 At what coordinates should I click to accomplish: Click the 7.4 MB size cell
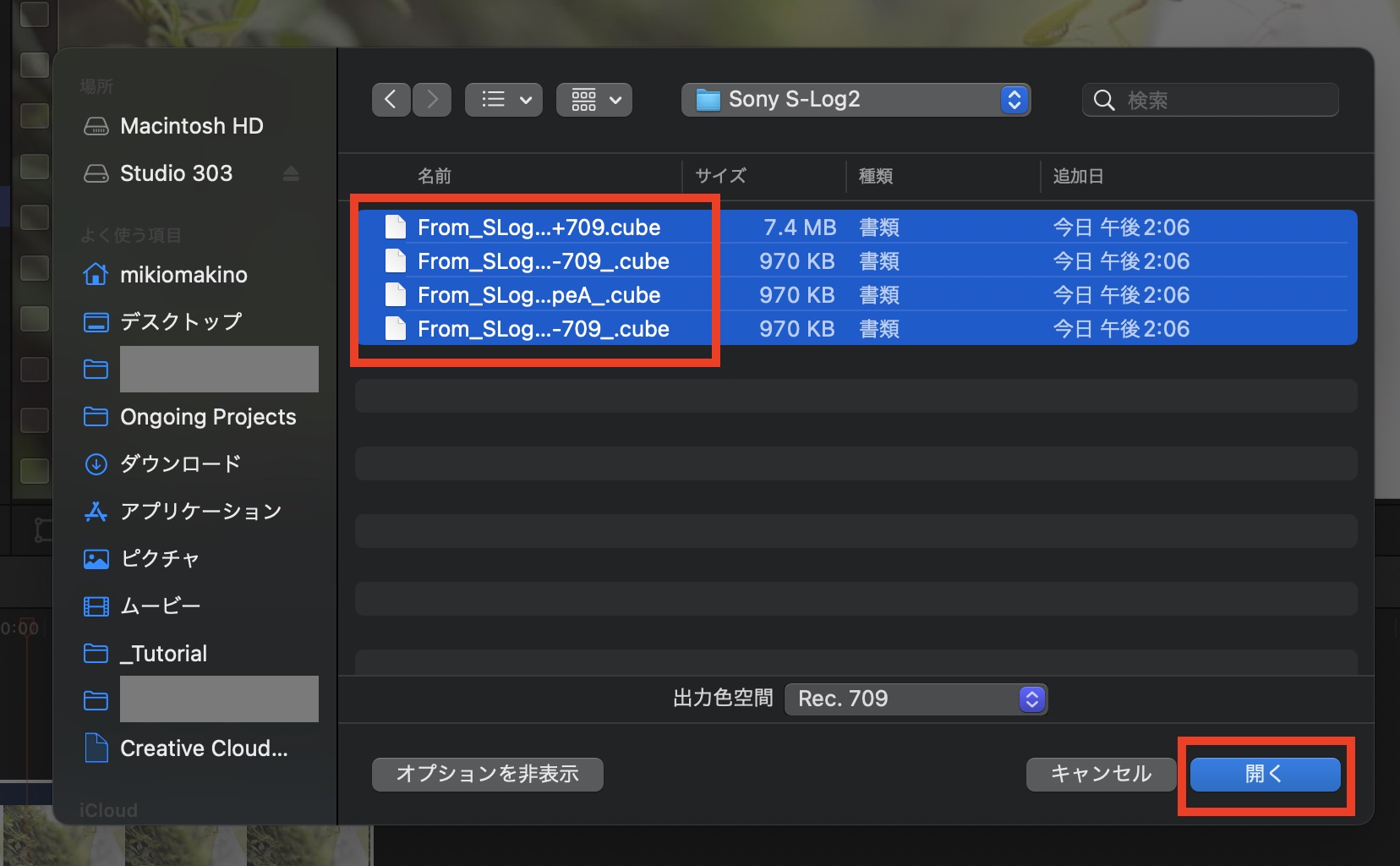click(800, 227)
